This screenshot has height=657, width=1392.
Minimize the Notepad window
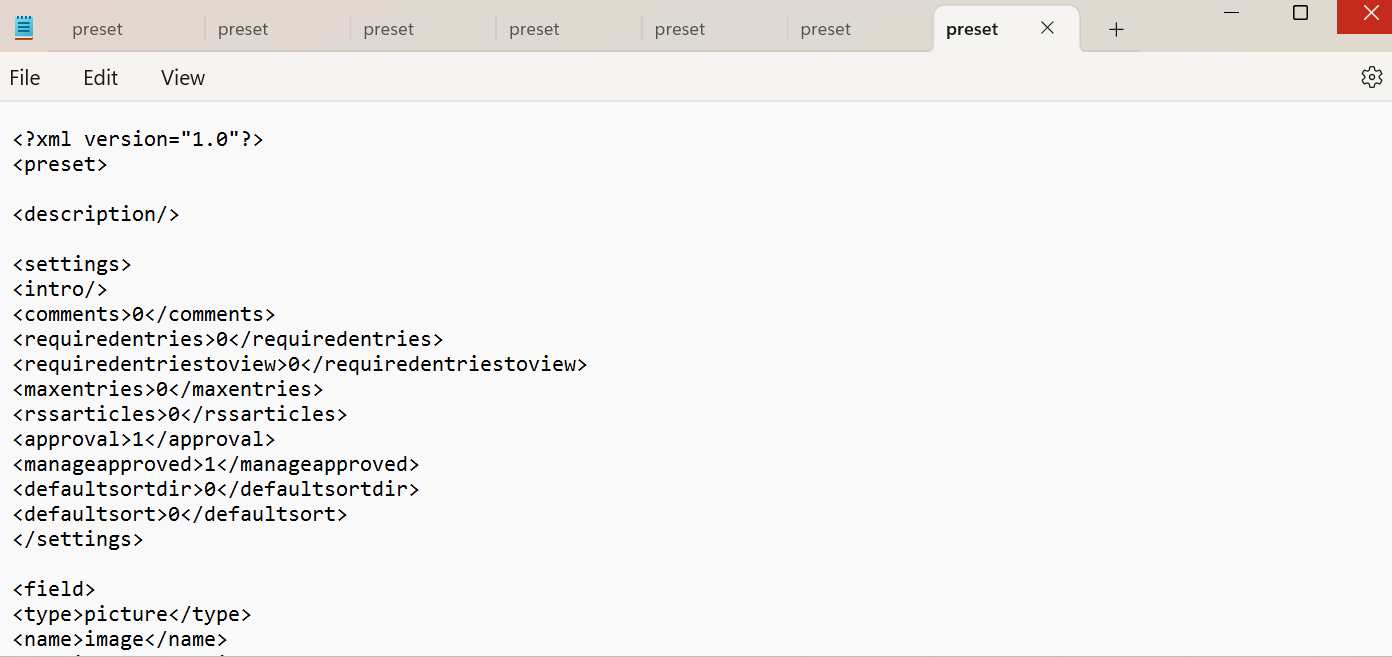[1231, 13]
